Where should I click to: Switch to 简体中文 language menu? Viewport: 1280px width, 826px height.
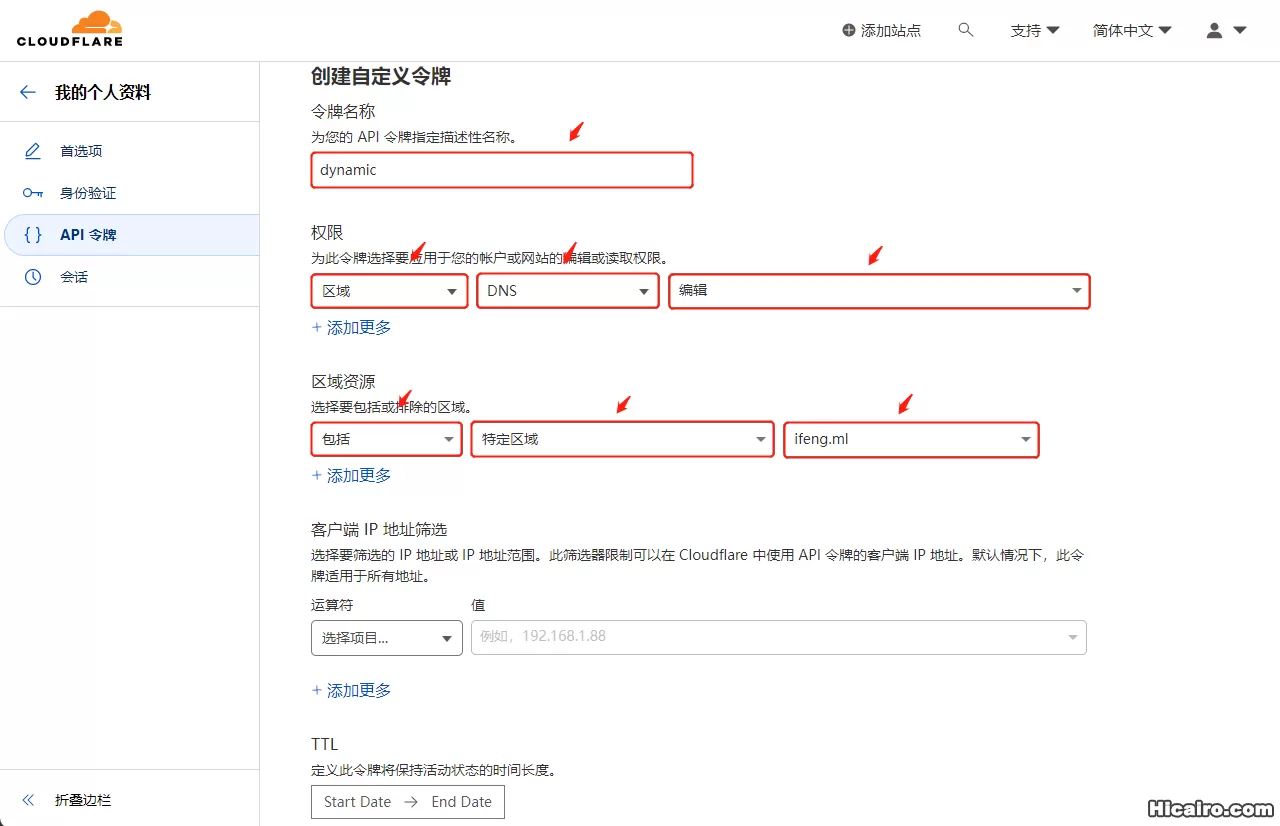[1130, 30]
